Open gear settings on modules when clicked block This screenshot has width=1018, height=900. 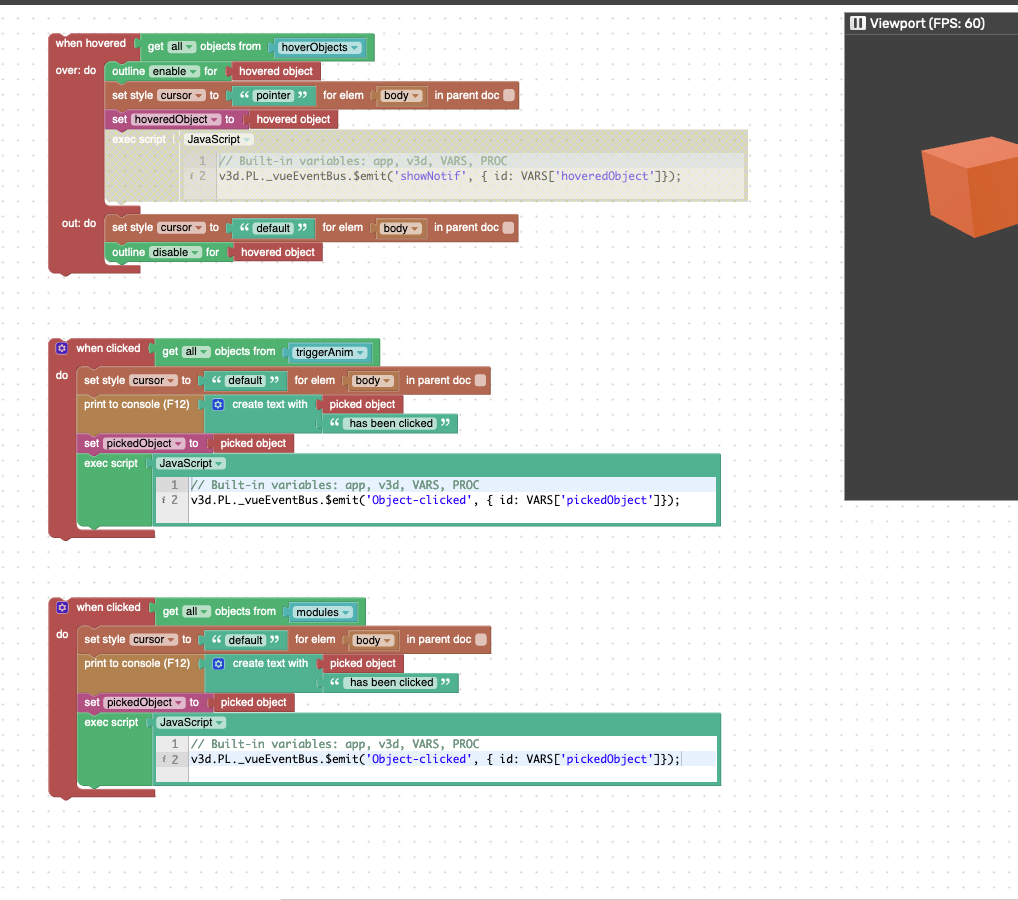point(62,608)
